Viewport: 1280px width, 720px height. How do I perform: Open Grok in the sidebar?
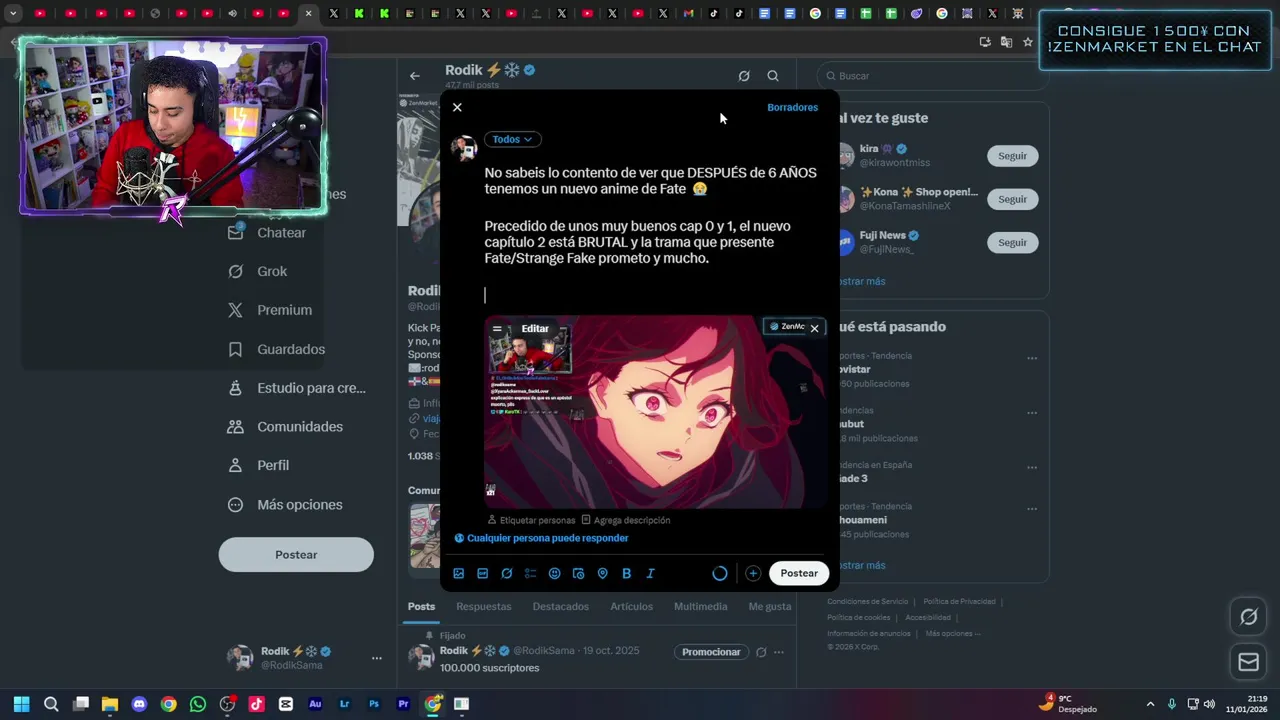[x=258, y=271]
